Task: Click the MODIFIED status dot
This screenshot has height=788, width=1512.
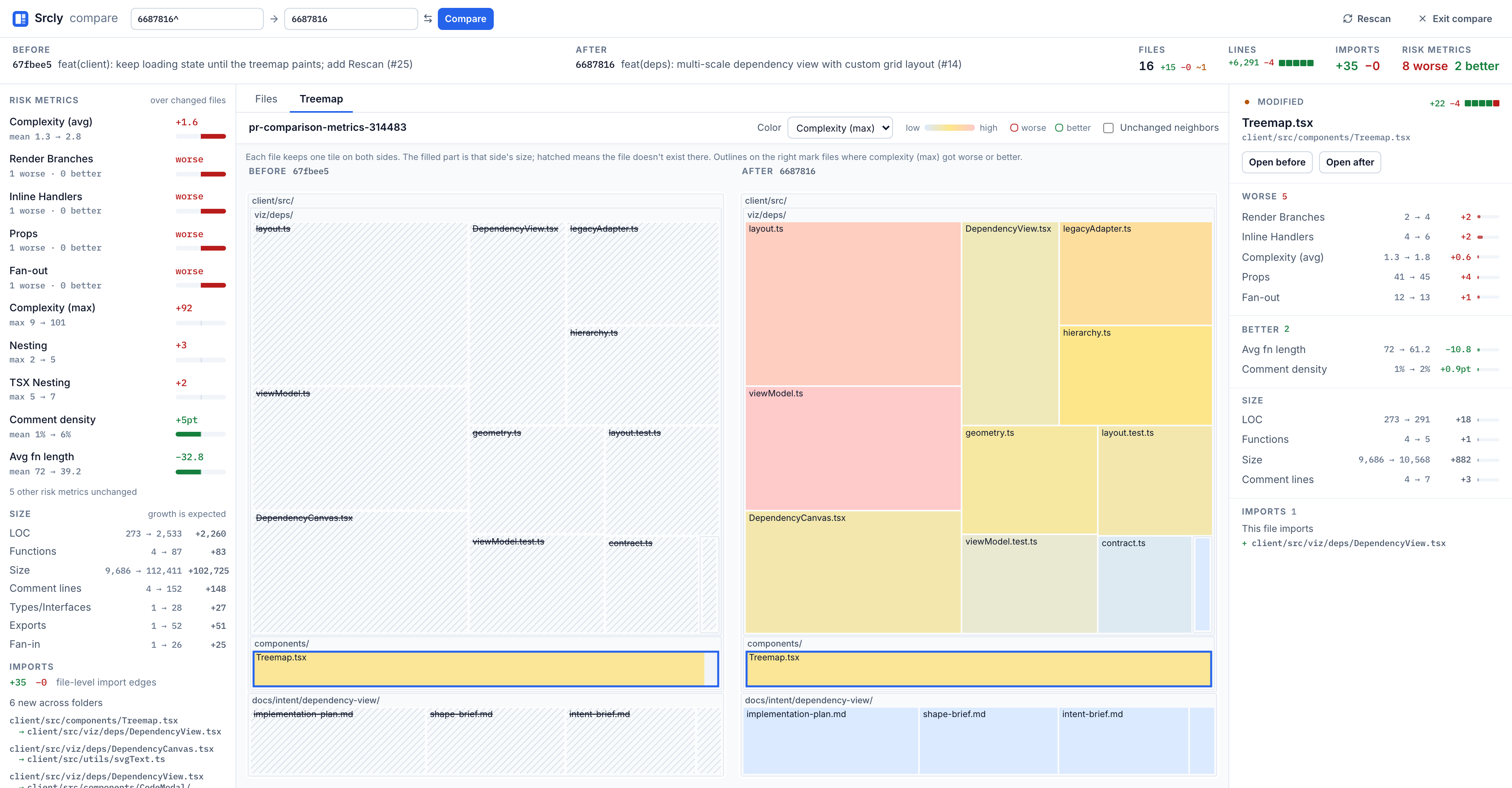Action: click(1246, 102)
